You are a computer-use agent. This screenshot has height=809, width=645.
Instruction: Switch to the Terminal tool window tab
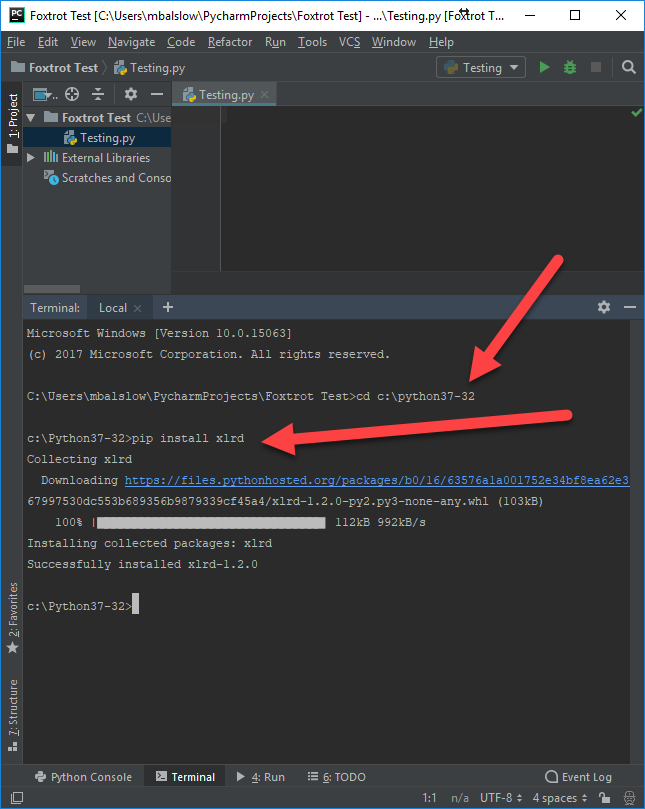(185, 777)
